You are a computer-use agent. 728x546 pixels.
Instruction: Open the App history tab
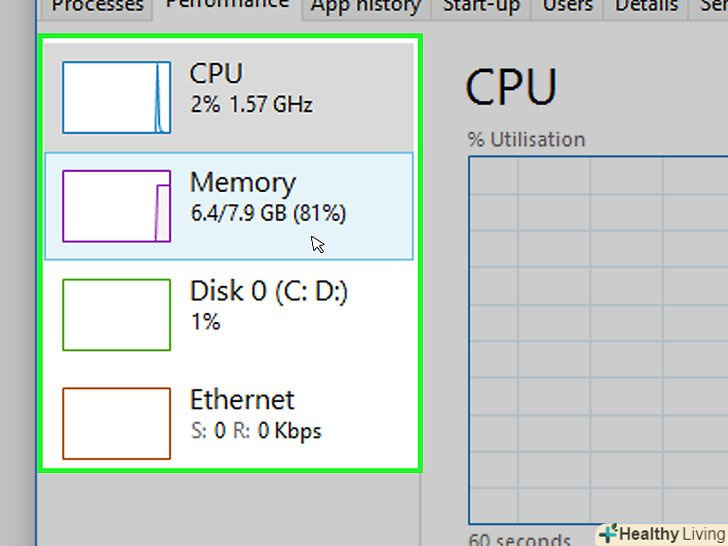click(x=365, y=6)
